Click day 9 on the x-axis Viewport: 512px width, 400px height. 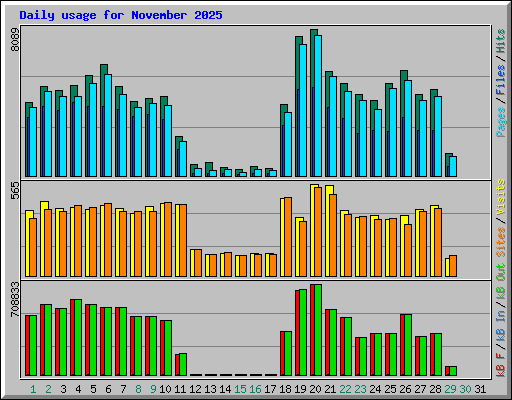(x=153, y=389)
